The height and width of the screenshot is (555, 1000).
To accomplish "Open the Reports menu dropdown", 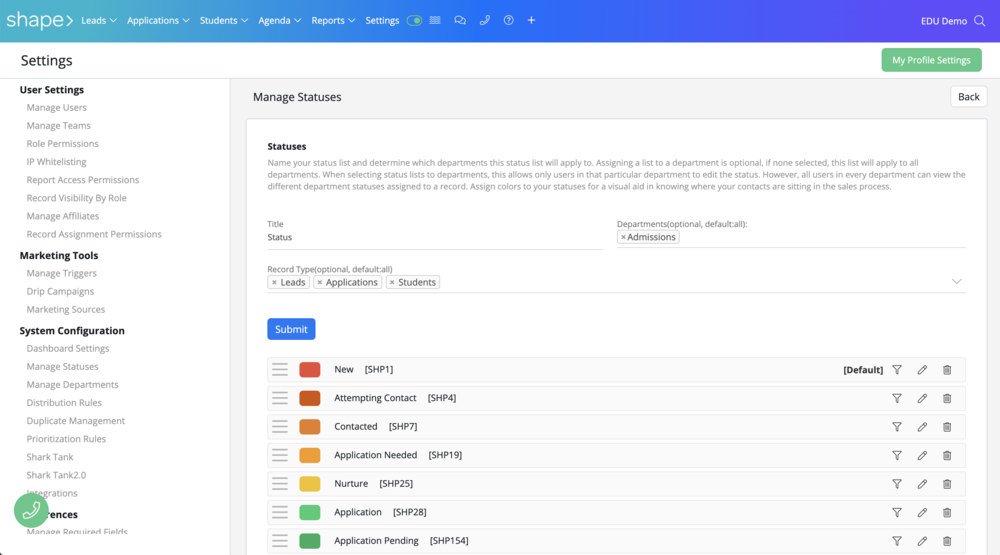I will [x=333, y=20].
